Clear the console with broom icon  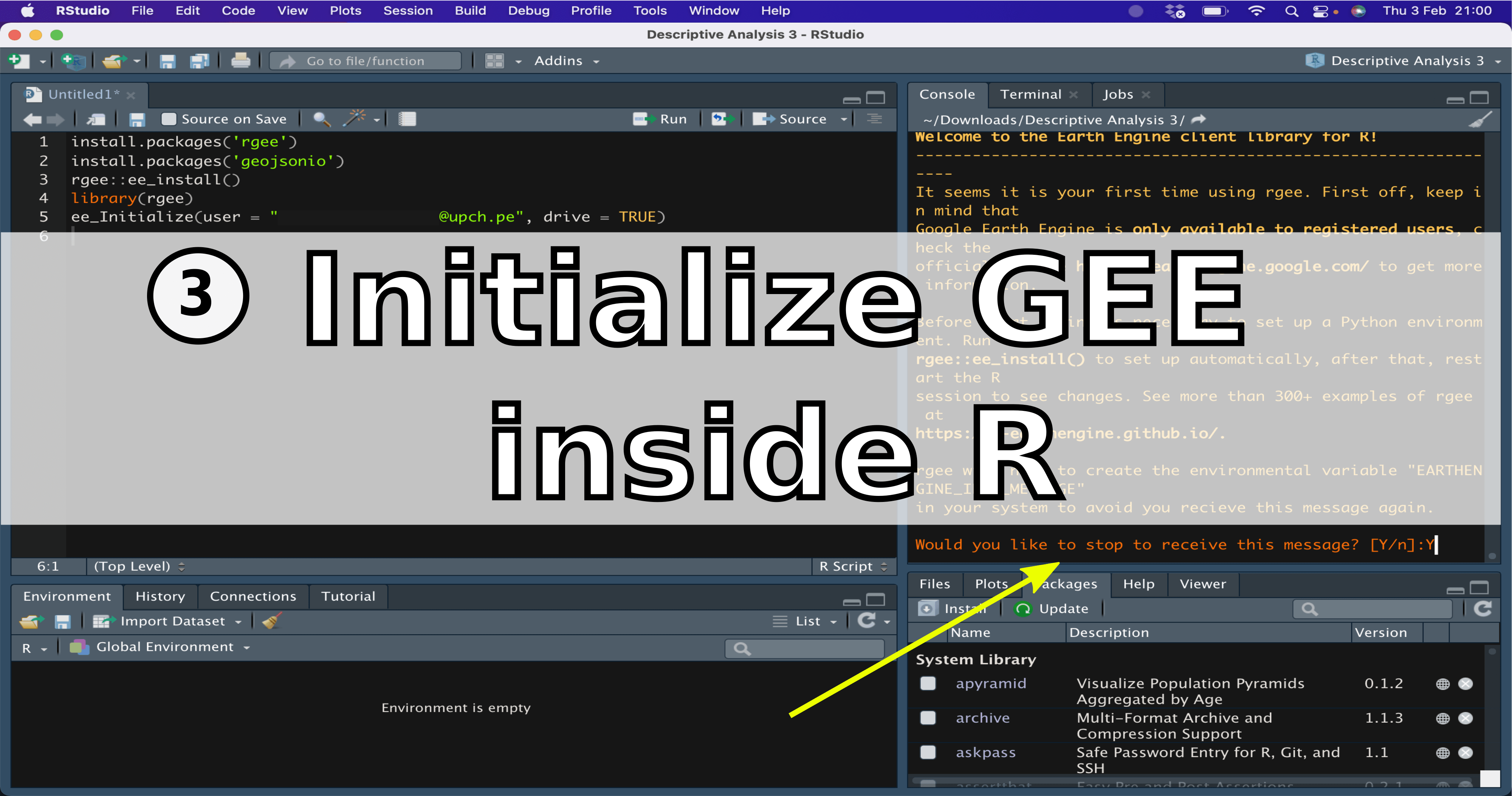(1480, 120)
